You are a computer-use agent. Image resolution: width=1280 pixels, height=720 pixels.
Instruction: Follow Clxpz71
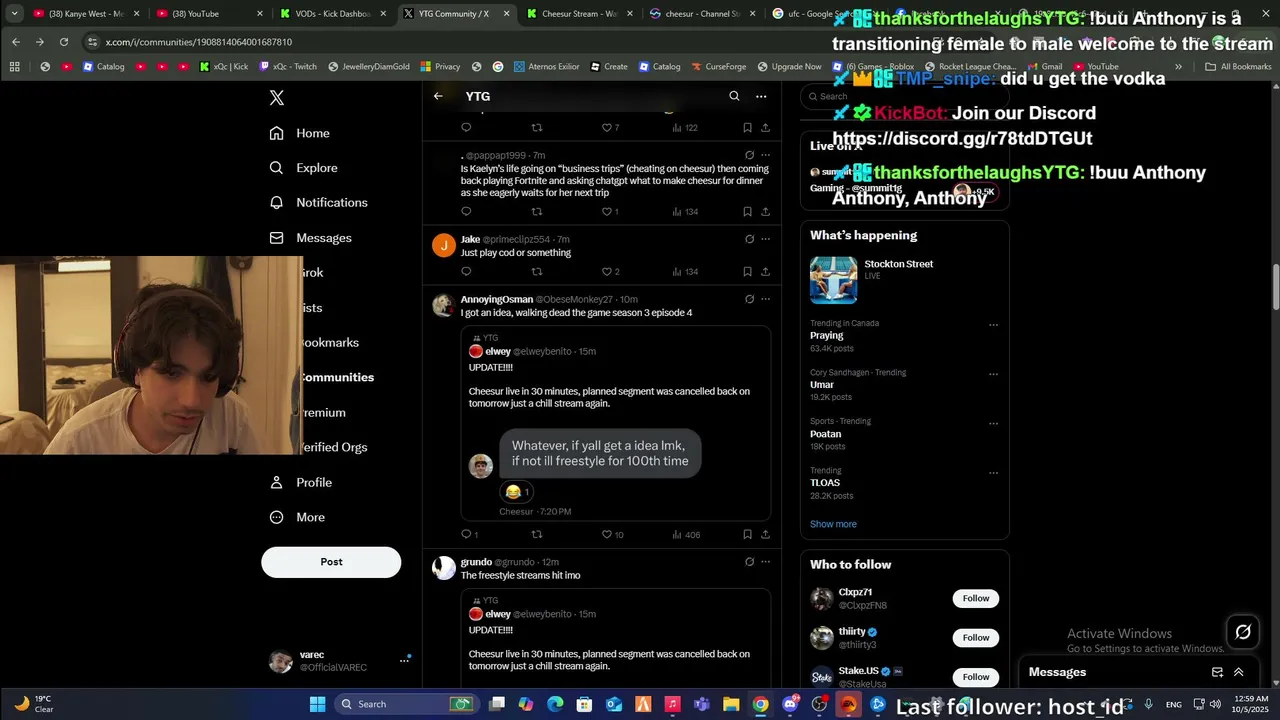tap(976, 598)
